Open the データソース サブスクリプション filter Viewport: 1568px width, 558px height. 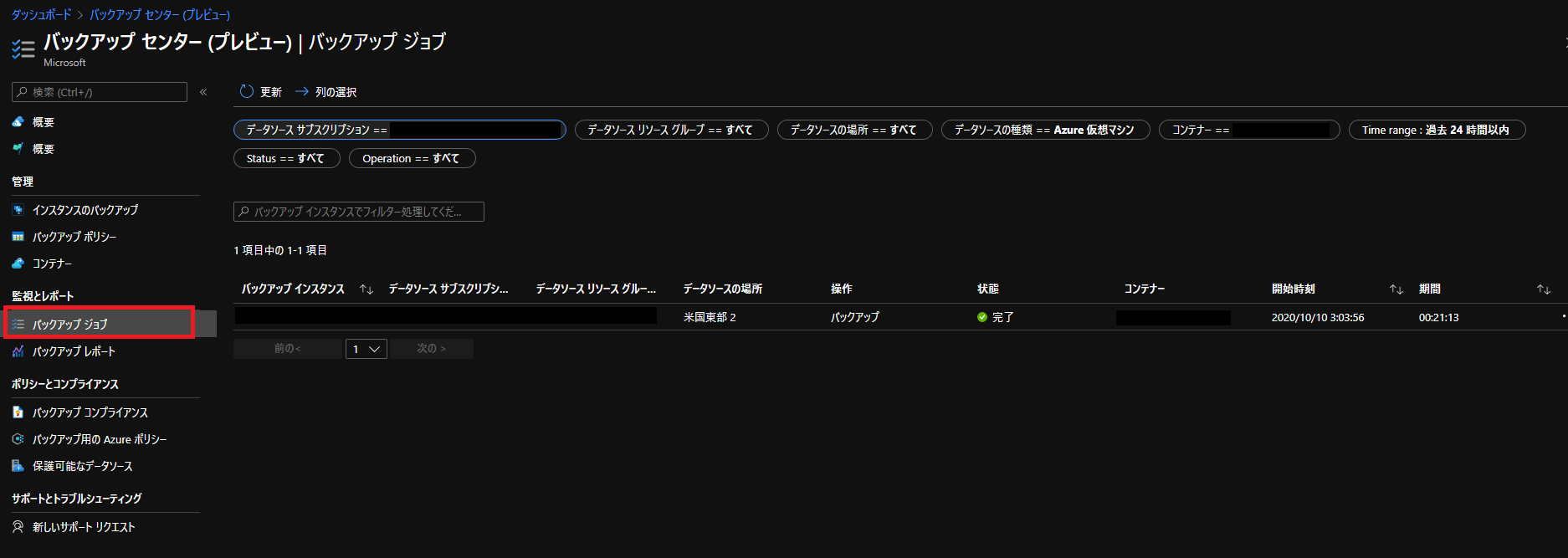400,130
